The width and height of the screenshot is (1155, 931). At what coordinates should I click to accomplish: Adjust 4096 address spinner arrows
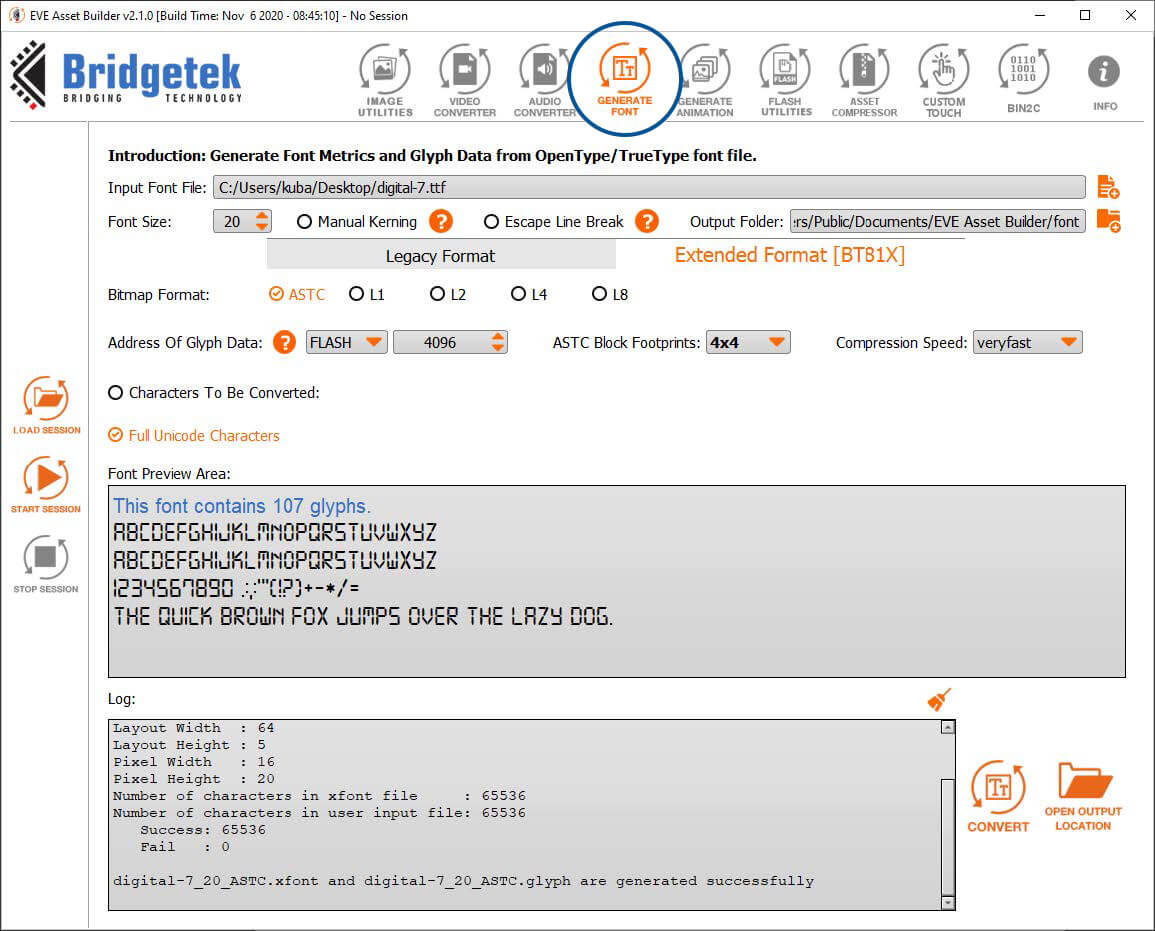(498, 342)
